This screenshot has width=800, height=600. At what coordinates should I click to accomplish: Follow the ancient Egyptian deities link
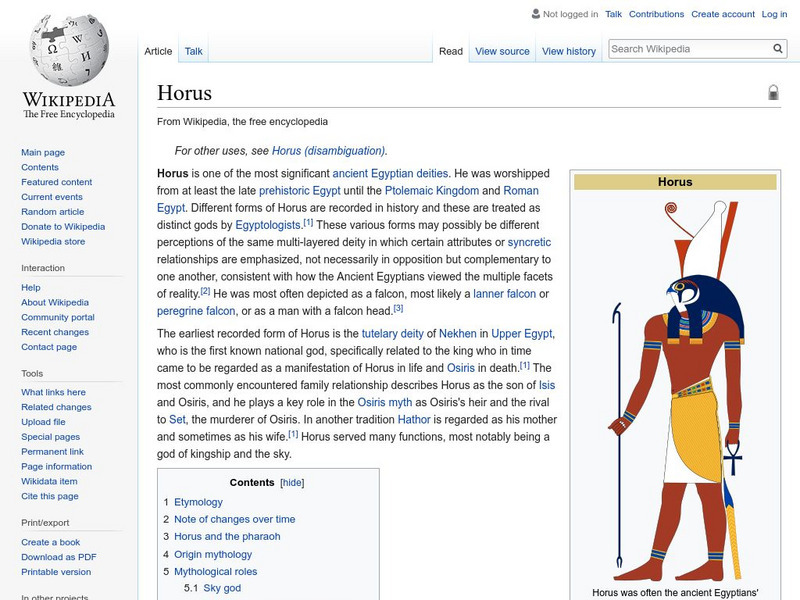coord(390,173)
